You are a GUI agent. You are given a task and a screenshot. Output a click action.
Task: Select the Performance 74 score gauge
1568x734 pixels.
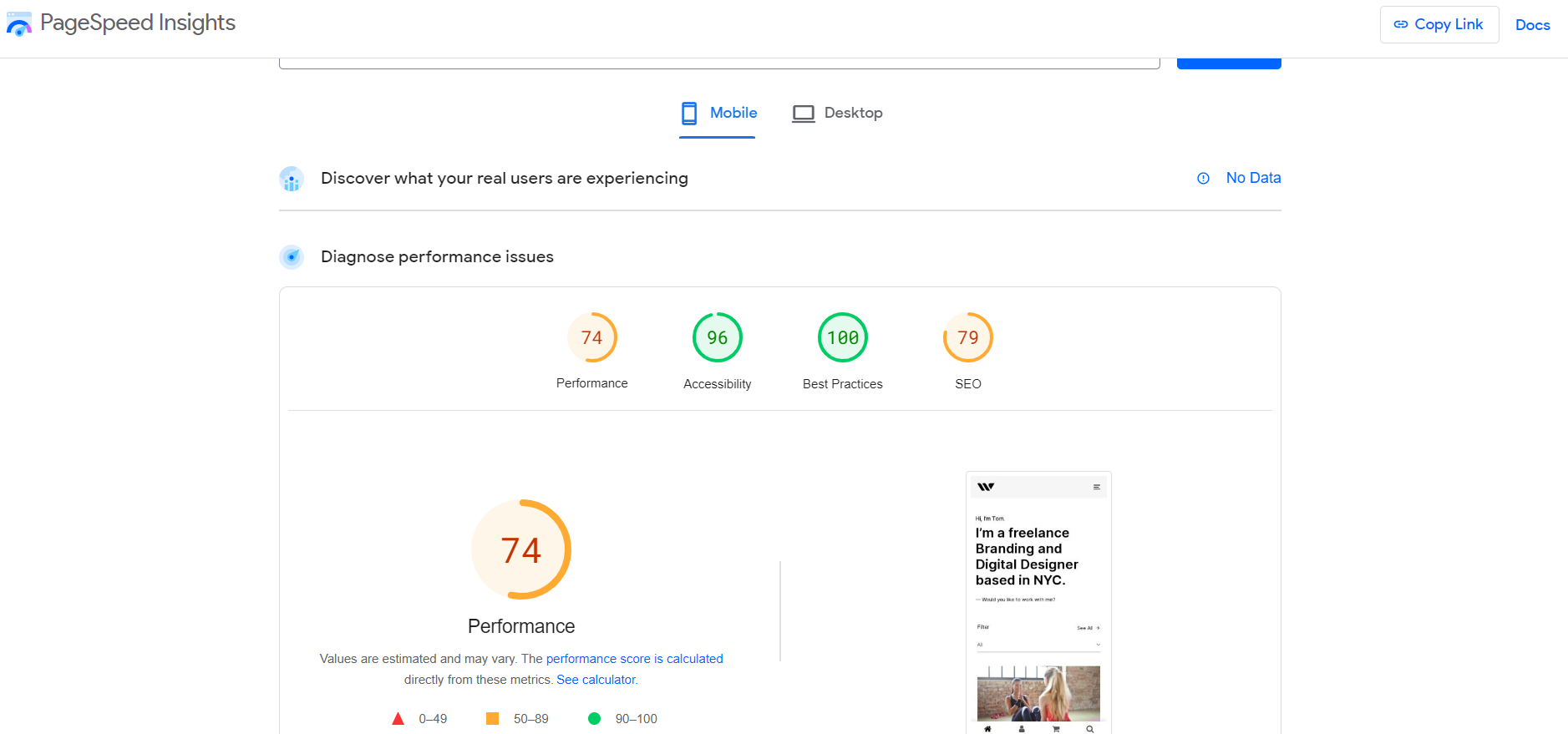tap(591, 338)
